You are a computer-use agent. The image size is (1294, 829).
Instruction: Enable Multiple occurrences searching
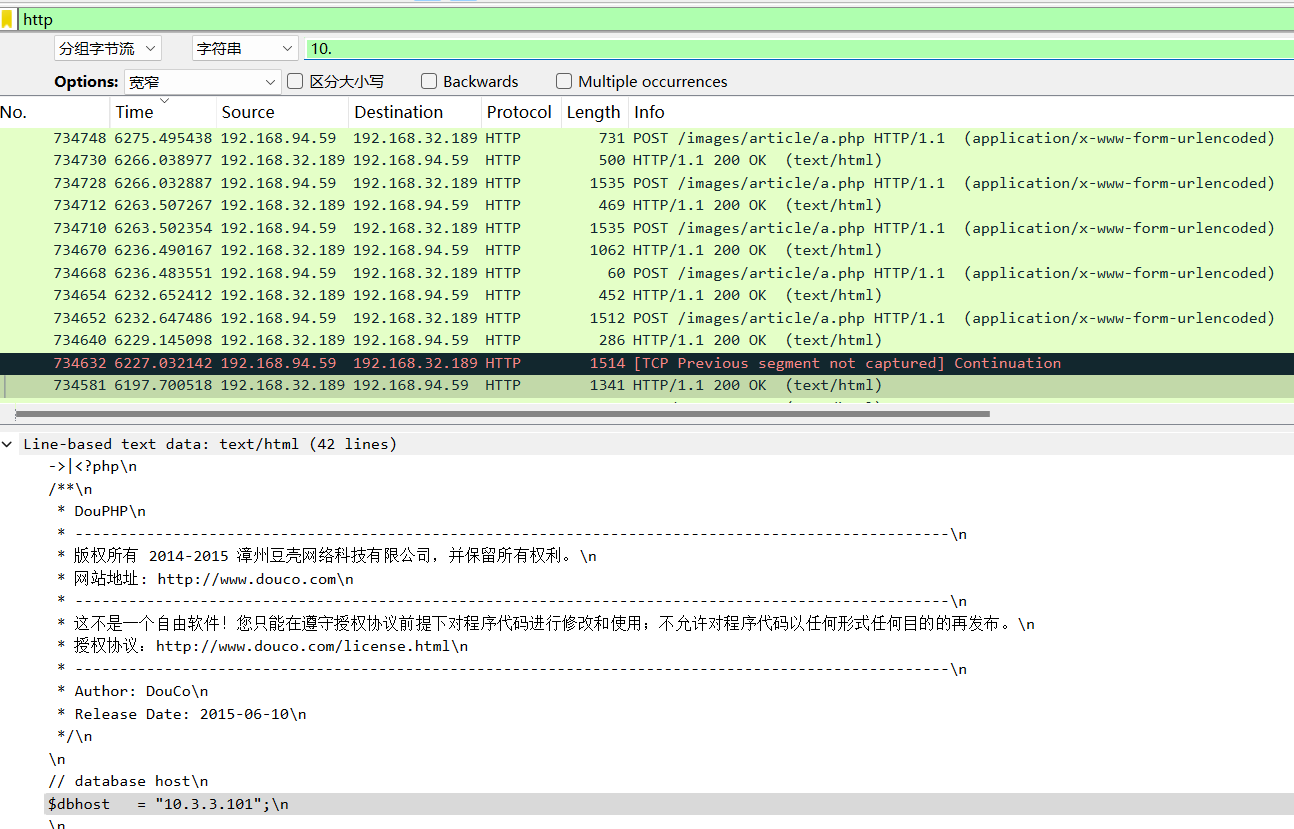coord(564,81)
